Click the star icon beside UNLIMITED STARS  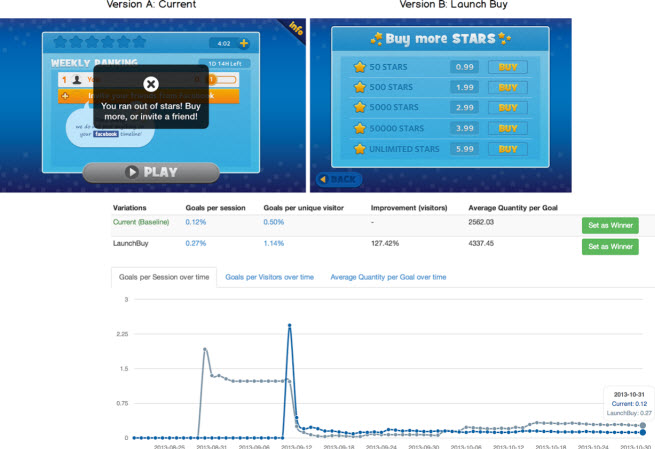[360, 148]
